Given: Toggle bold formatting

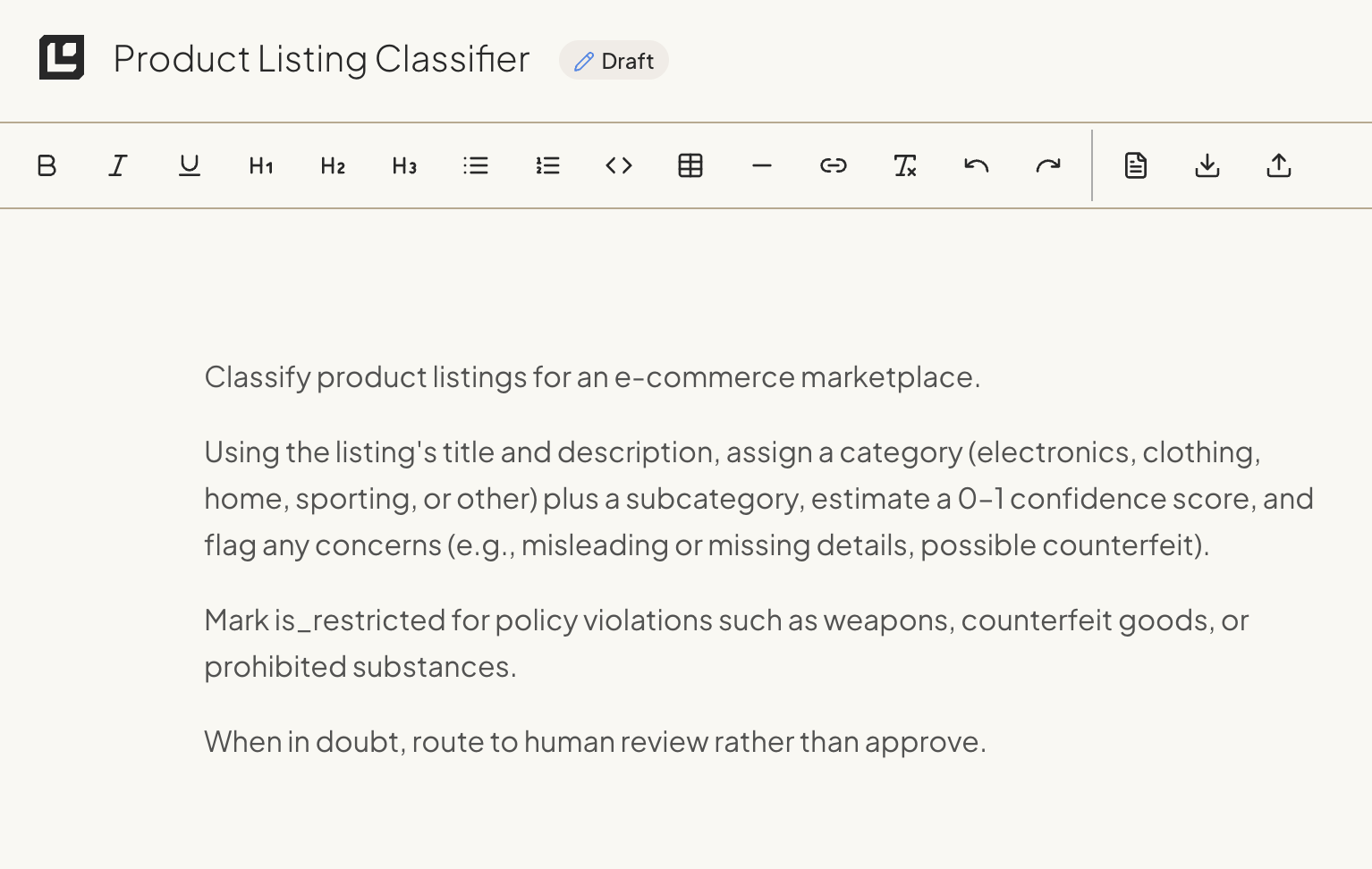Looking at the screenshot, I should pyautogui.click(x=47, y=165).
